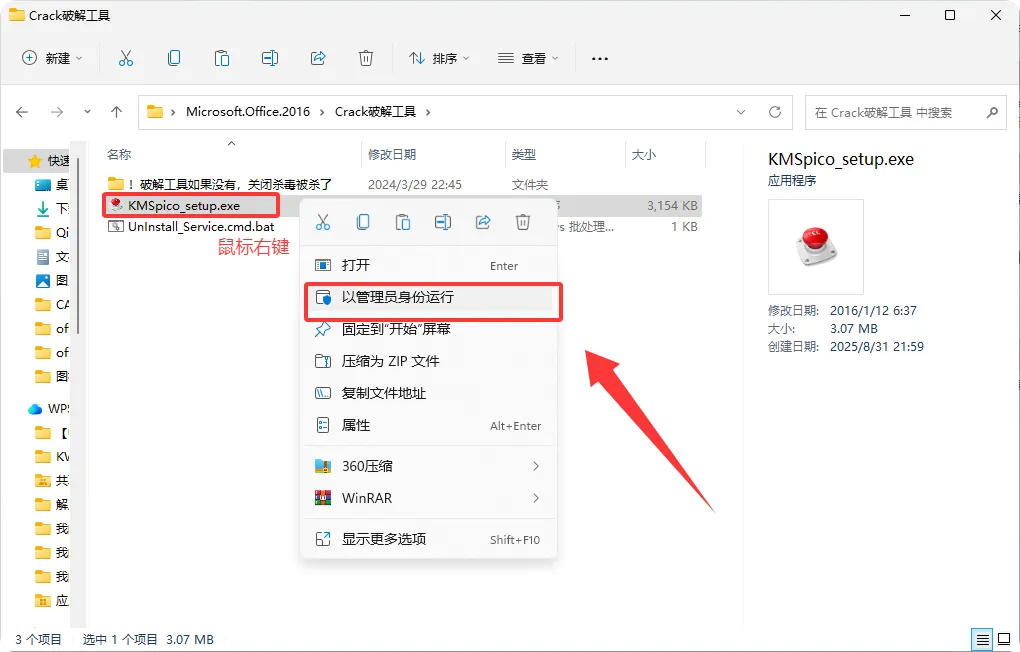Refresh the current folder
This screenshot has height=652, width=1020.
tap(775, 112)
